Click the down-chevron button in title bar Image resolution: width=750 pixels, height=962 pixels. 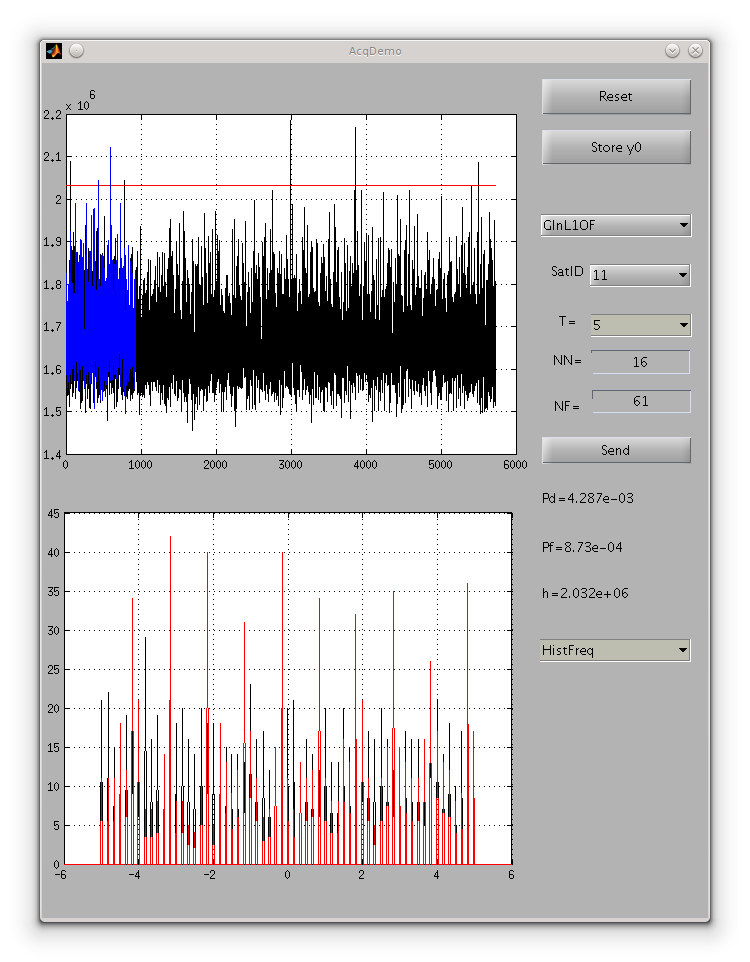pos(672,51)
